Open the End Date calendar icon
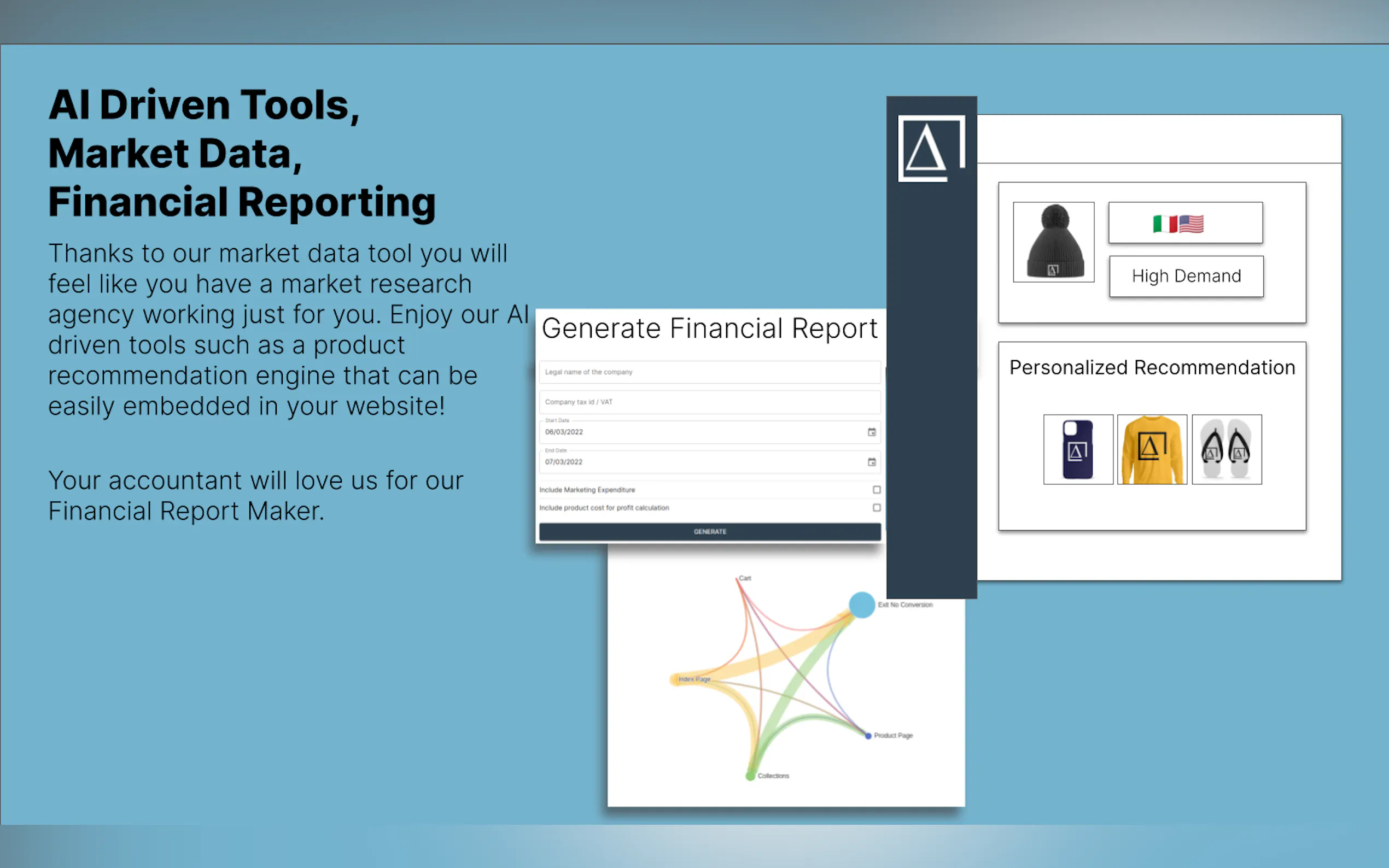This screenshot has height=868, width=1389. [x=871, y=462]
